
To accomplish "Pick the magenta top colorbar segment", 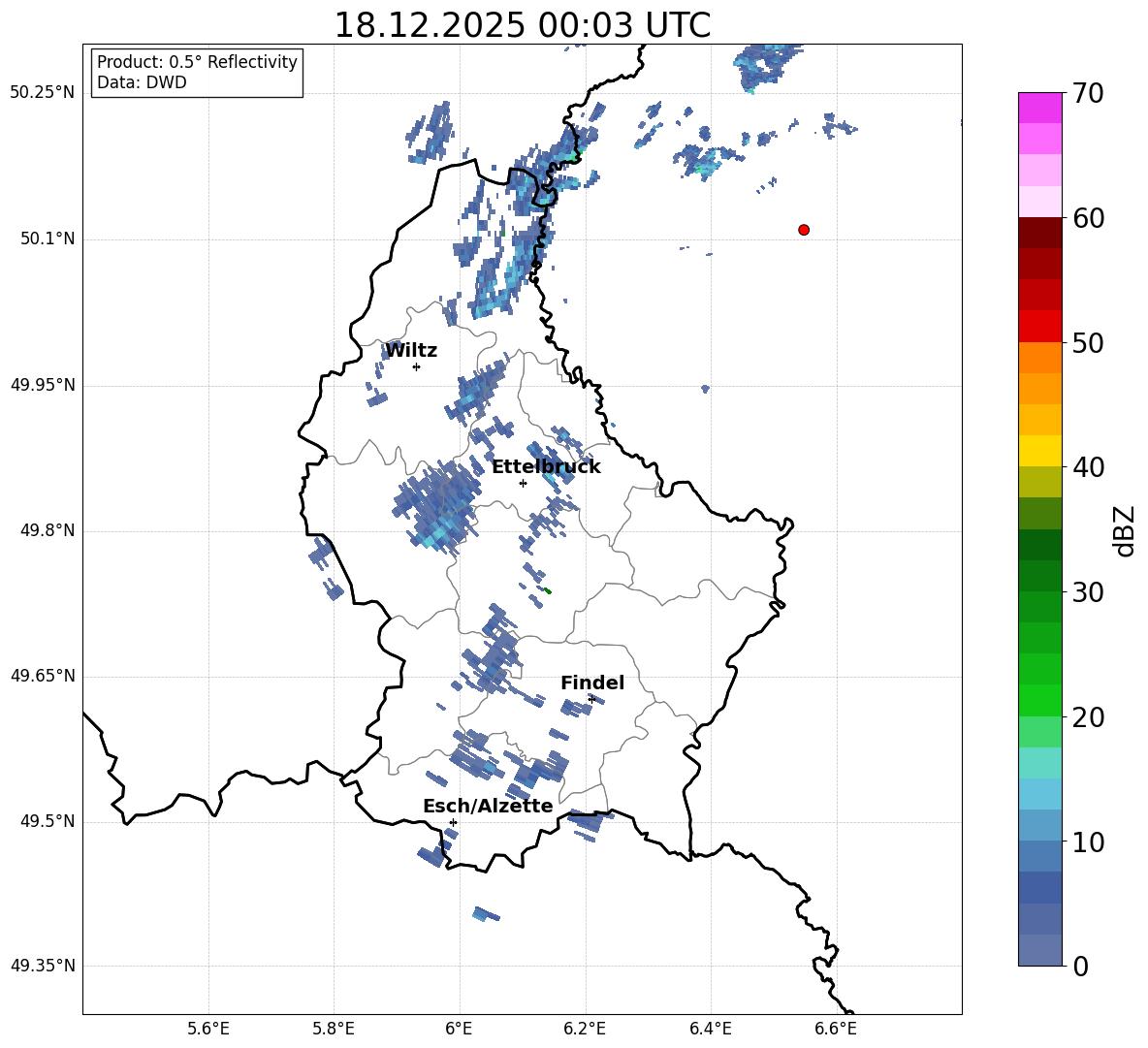I will (x=1039, y=108).
